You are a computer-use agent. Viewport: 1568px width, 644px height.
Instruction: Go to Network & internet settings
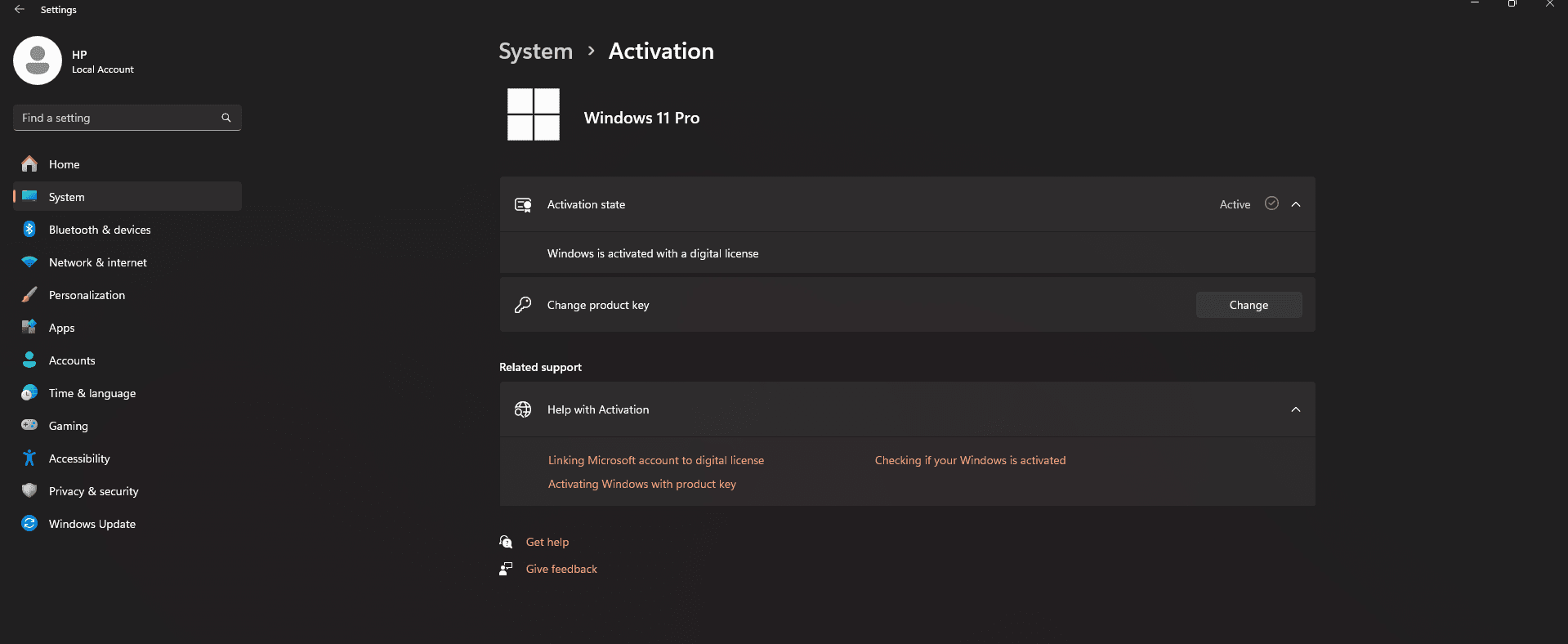[127, 262]
